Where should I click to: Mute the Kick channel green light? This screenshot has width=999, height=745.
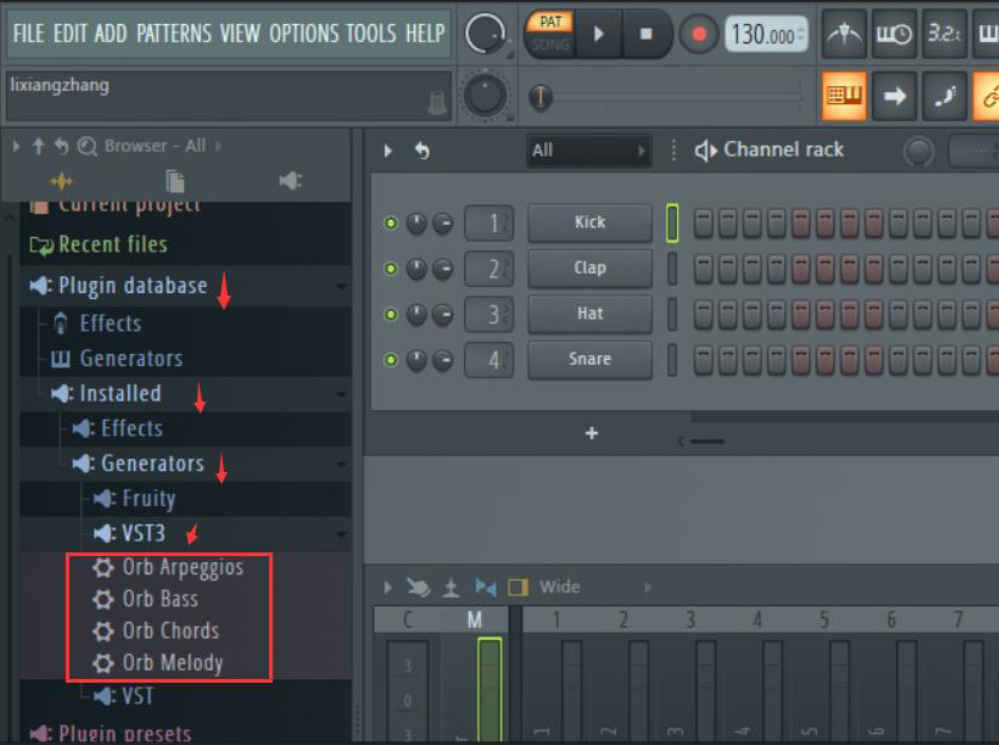click(391, 223)
